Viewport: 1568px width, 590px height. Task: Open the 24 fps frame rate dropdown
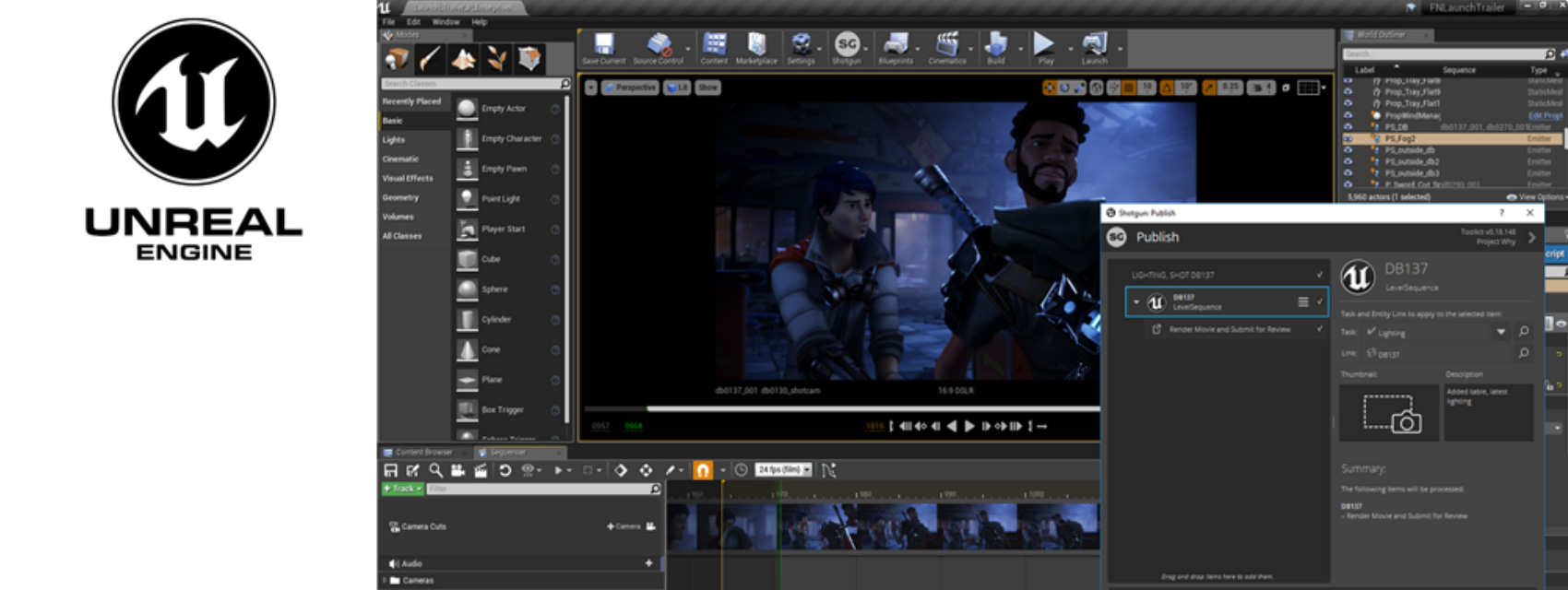tap(783, 470)
